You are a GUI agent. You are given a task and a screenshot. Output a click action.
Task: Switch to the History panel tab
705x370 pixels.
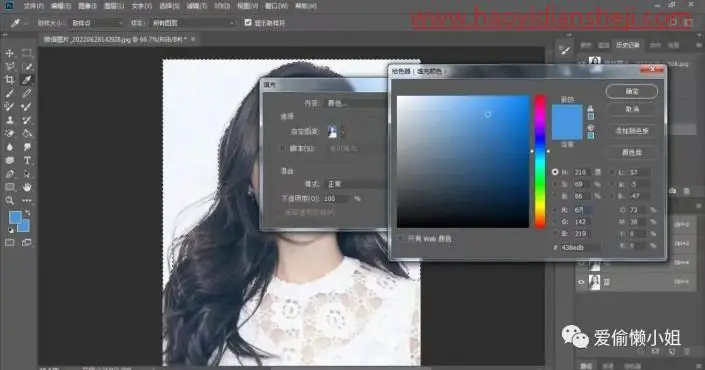628,45
